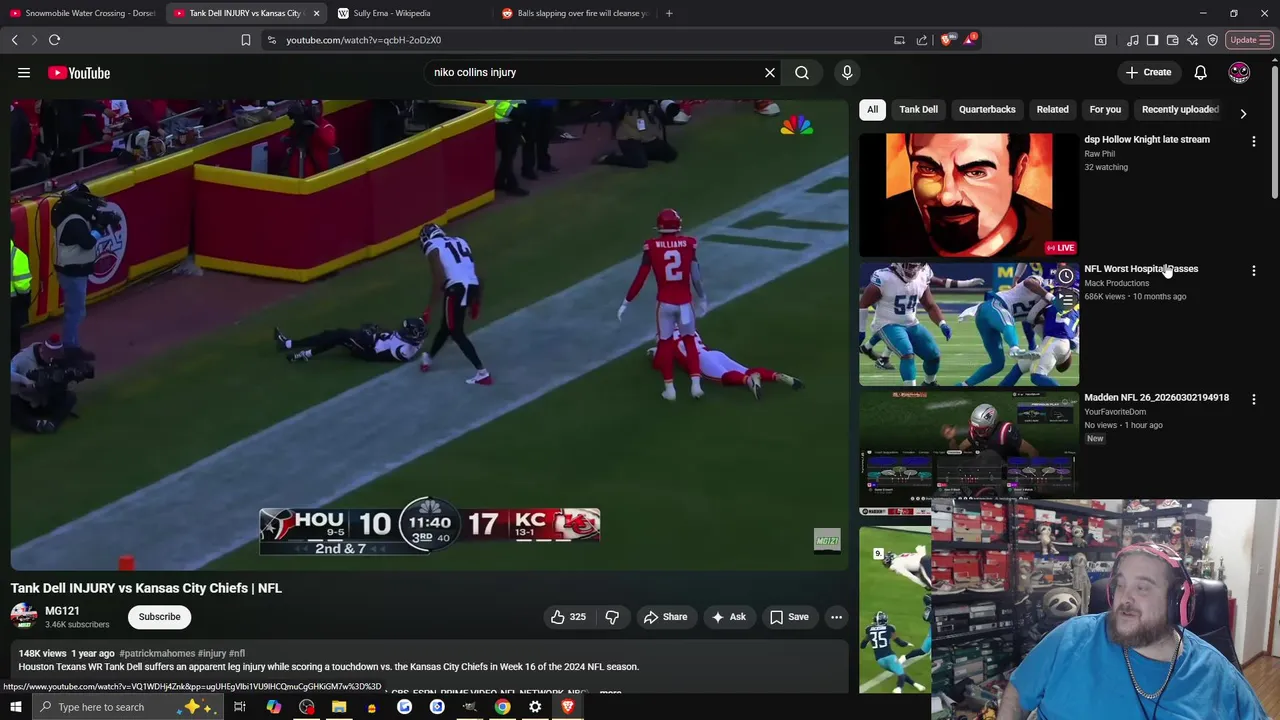This screenshot has height=720, width=1280.
Task: Reload the page
Action: [55, 40]
